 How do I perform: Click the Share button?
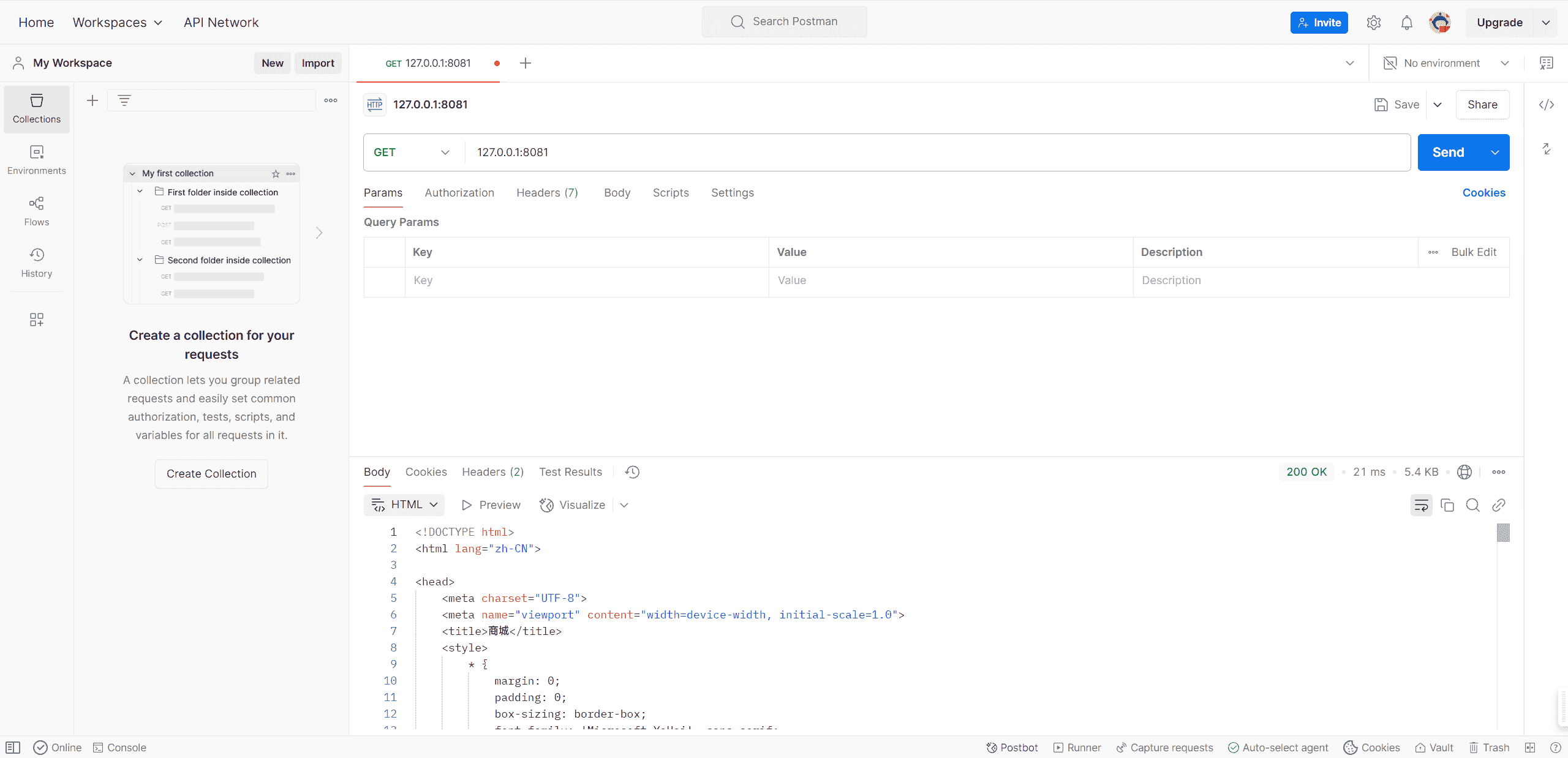(x=1482, y=105)
